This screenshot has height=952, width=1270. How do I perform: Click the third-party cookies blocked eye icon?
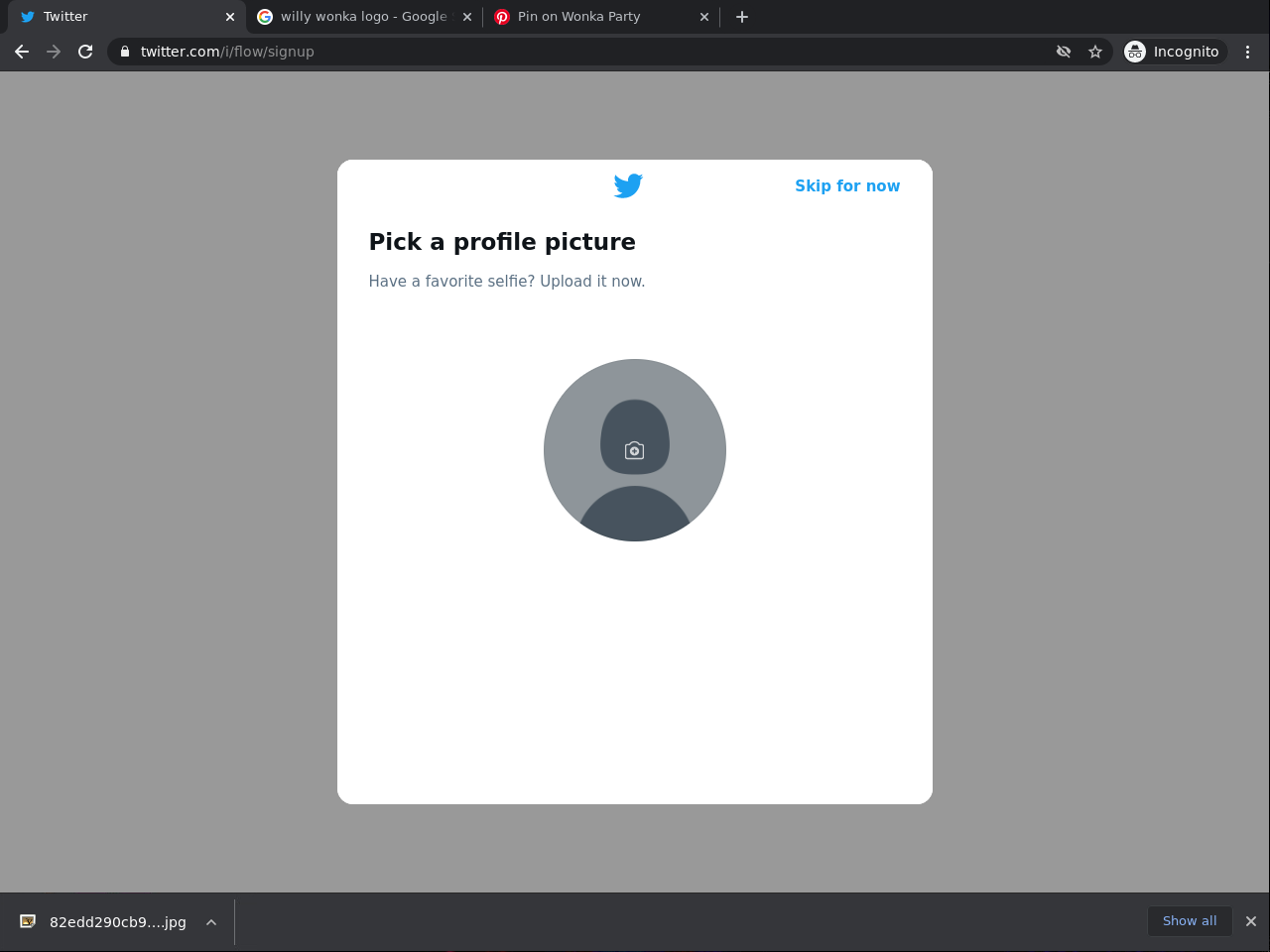(1064, 52)
